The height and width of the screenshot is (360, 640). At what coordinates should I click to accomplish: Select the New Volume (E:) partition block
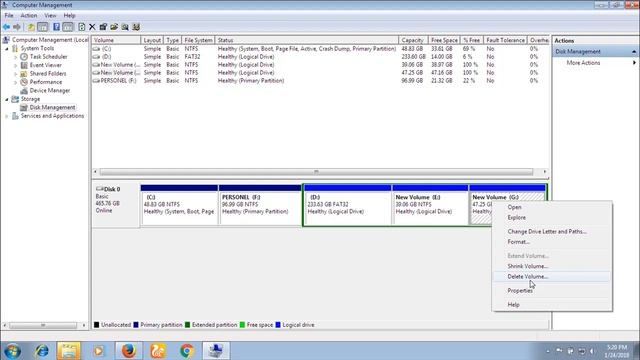pyautogui.click(x=430, y=204)
